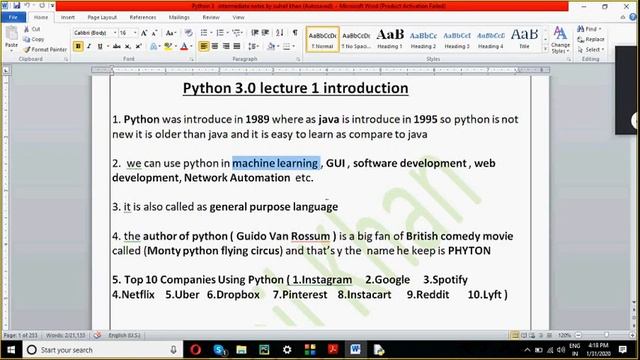Image resolution: width=640 pixels, height=360 pixels.
Task: Click the Grow Font icon
Action: point(144,33)
